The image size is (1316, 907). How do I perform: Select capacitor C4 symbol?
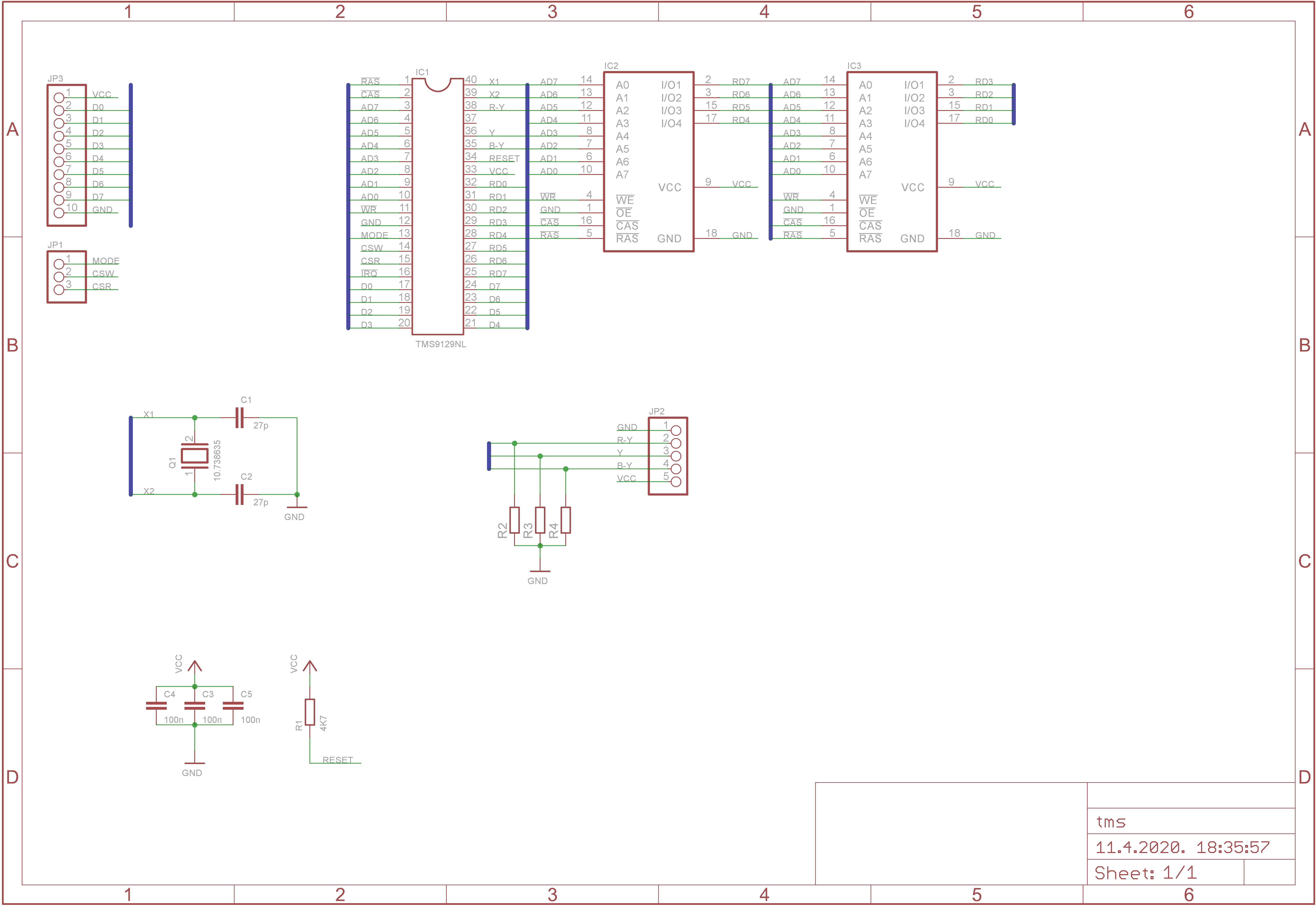[x=156, y=706]
